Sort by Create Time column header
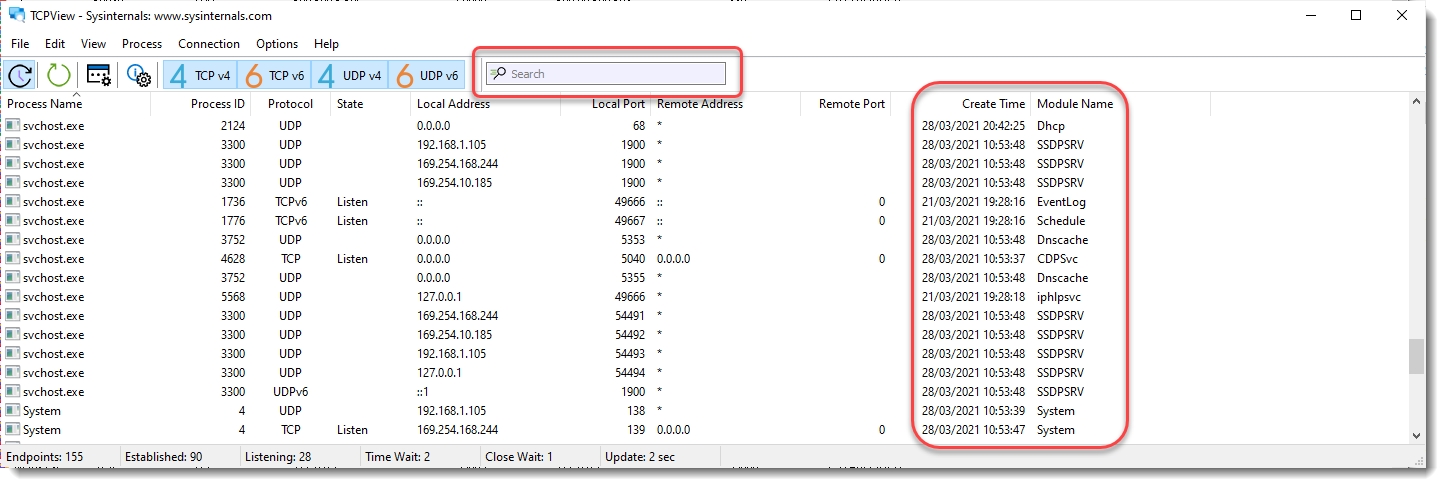The width and height of the screenshot is (1446, 488). (x=961, y=104)
